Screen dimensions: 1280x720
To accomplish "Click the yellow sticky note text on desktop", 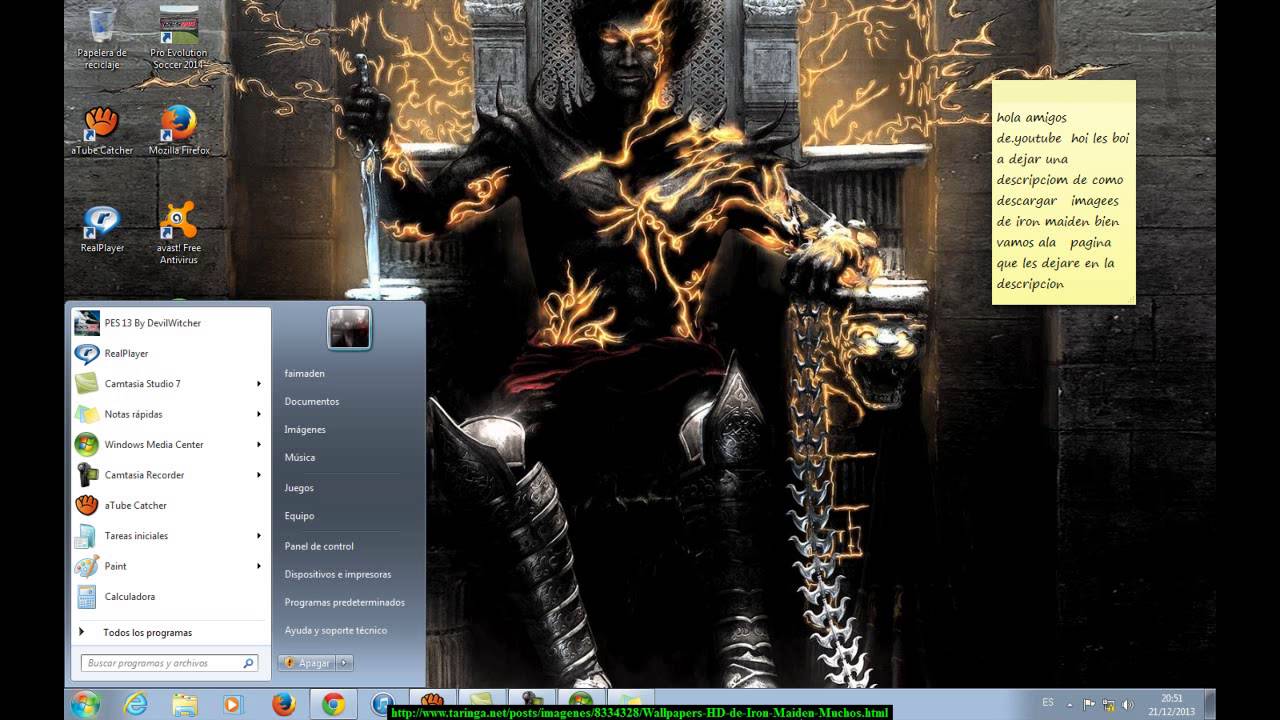I will 1063,201.
